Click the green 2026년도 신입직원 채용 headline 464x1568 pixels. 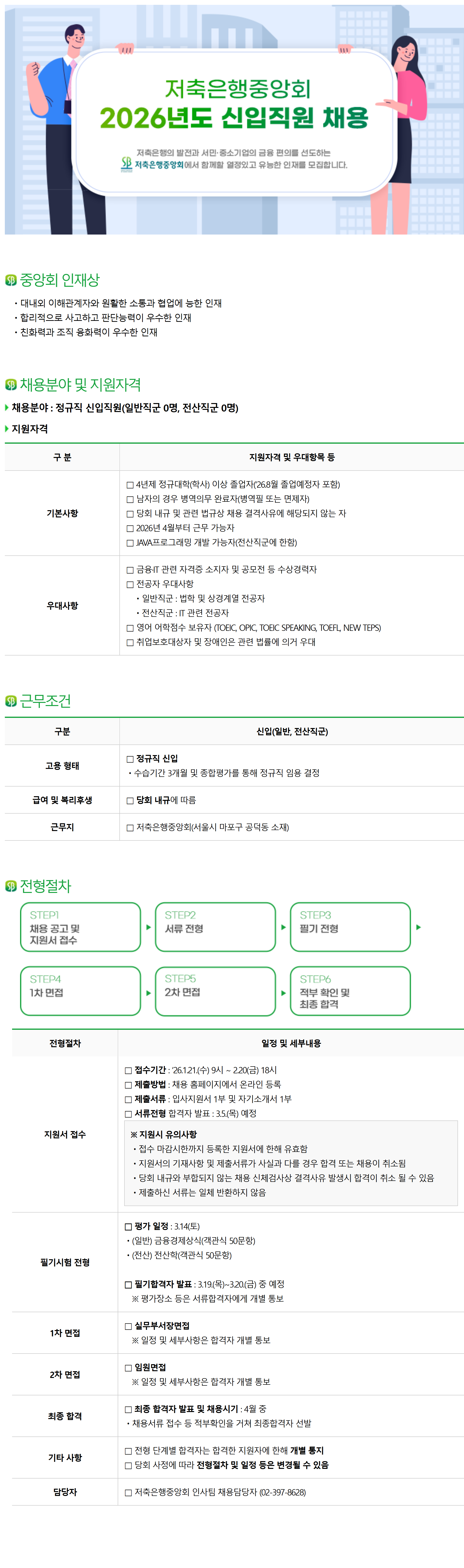pos(234,118)
